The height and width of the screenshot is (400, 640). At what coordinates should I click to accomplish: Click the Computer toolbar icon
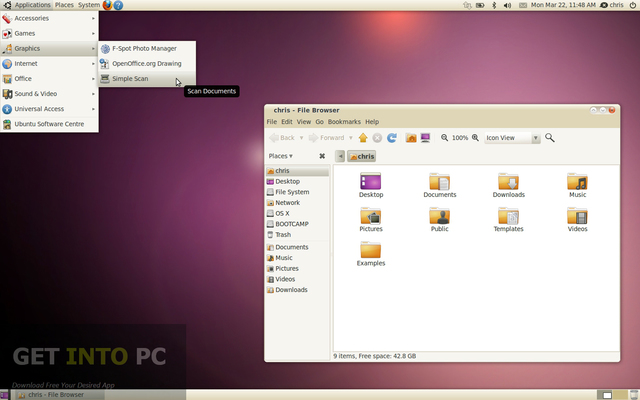pyautogui.click(x=425, y=138)
